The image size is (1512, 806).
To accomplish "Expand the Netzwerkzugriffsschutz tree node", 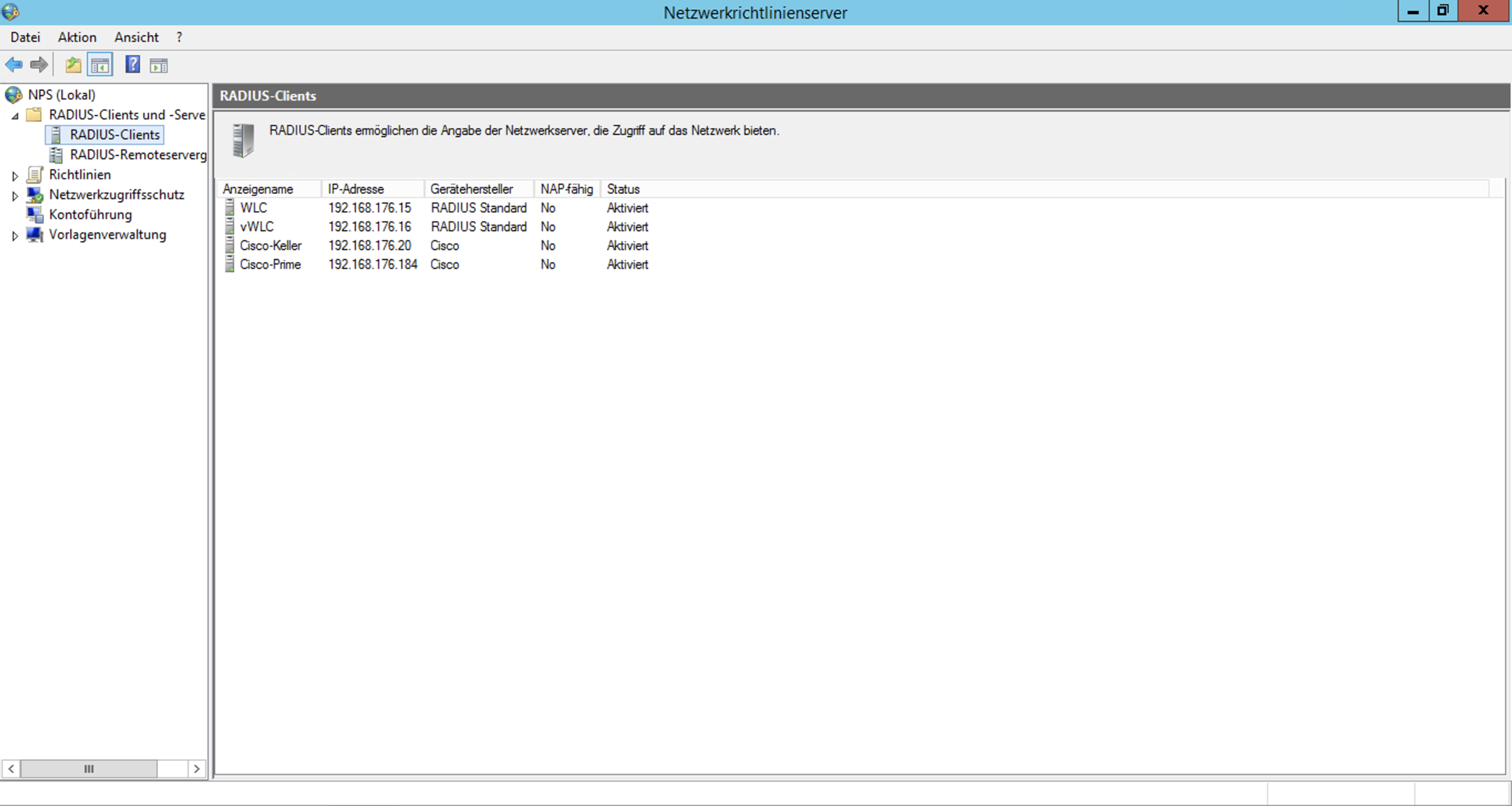I will click(15, 195).
